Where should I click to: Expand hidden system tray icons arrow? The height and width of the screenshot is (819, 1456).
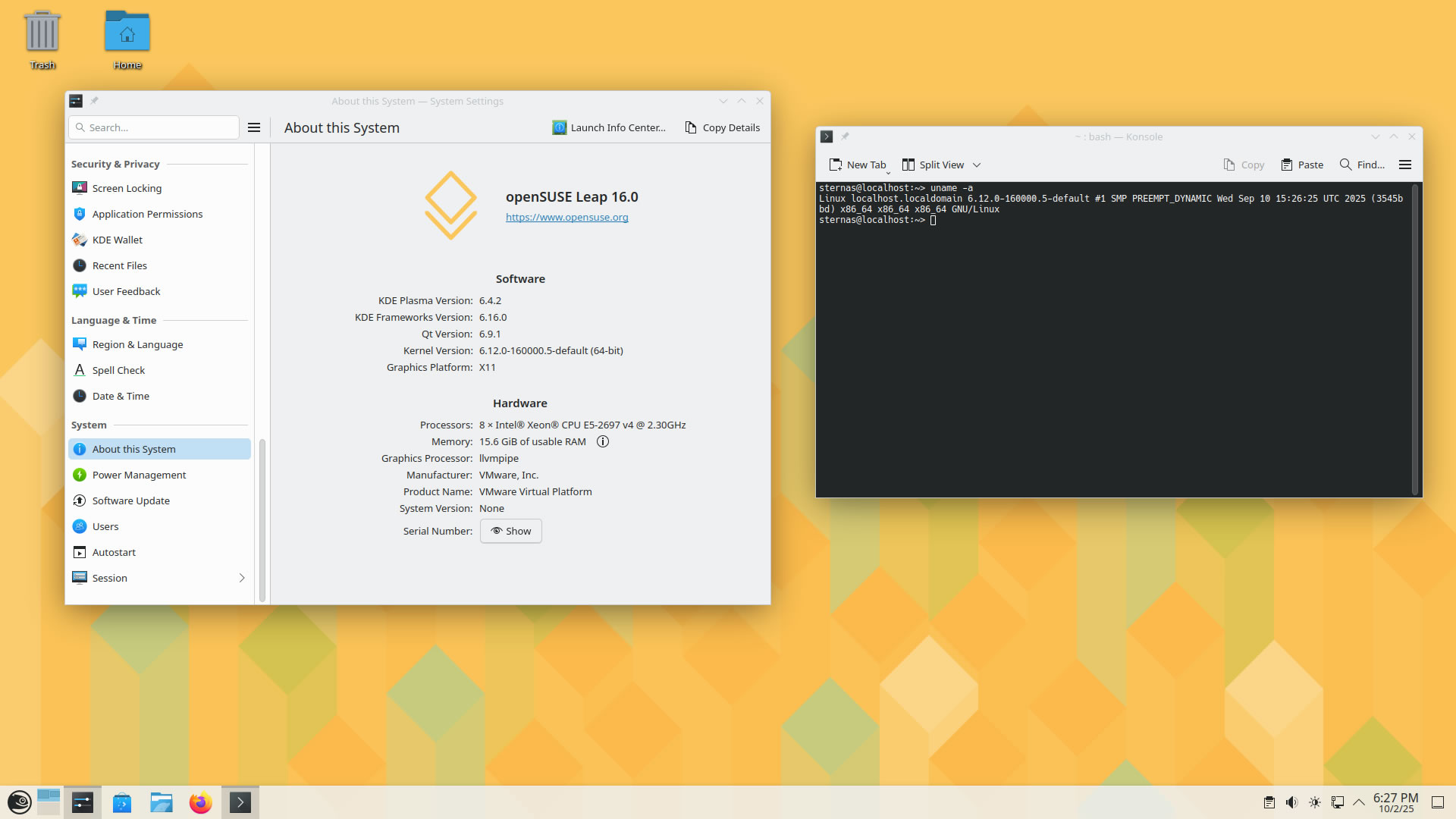coord(1359,802)
